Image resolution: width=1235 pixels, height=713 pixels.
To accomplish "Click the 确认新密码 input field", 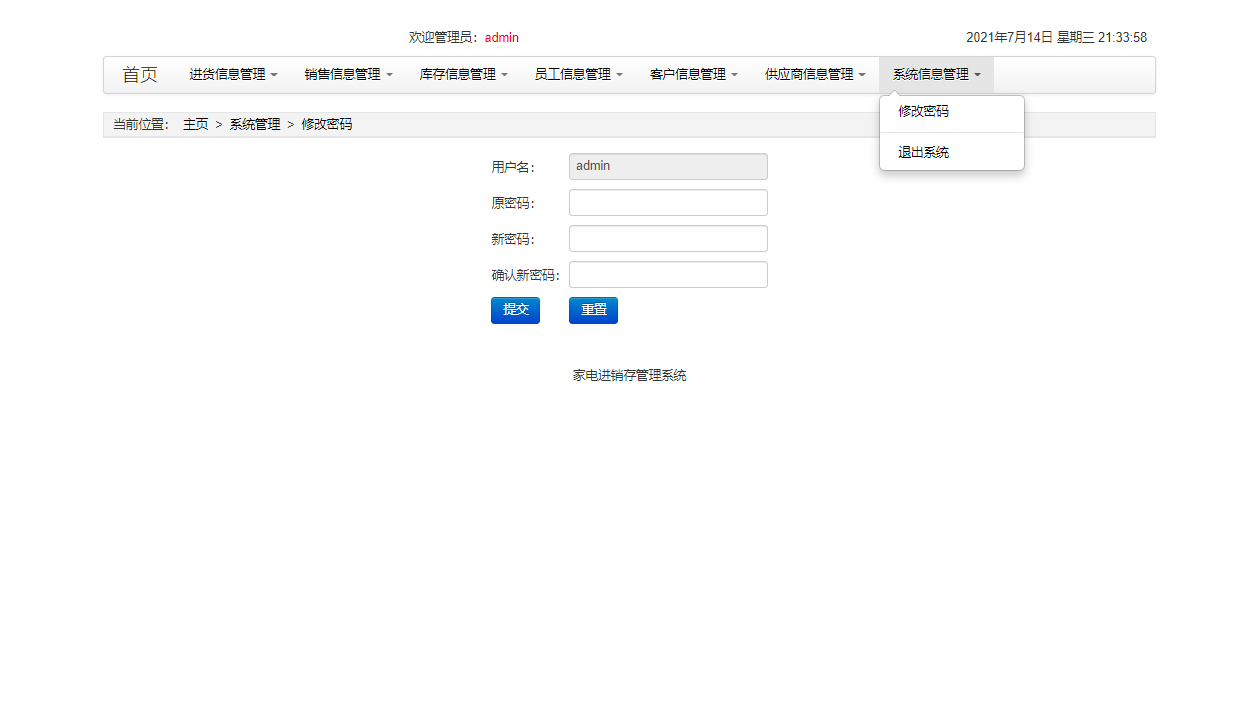I will 668,274.
